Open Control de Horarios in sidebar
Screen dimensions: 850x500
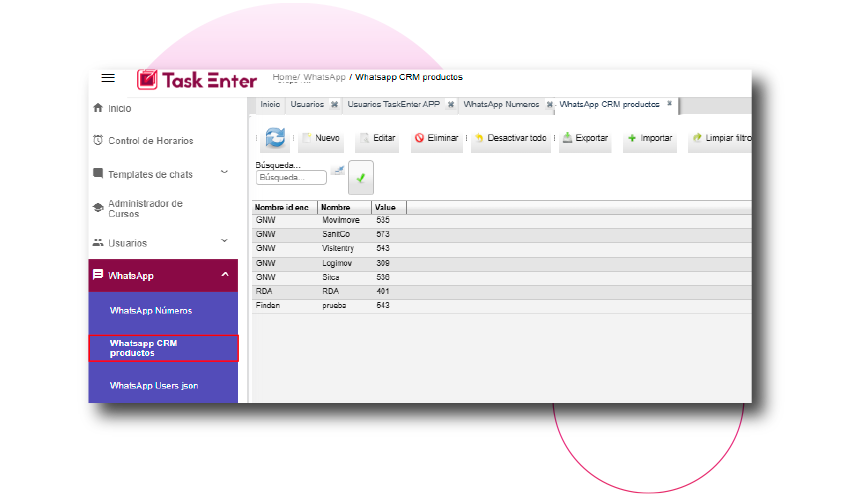pos(150,141)
